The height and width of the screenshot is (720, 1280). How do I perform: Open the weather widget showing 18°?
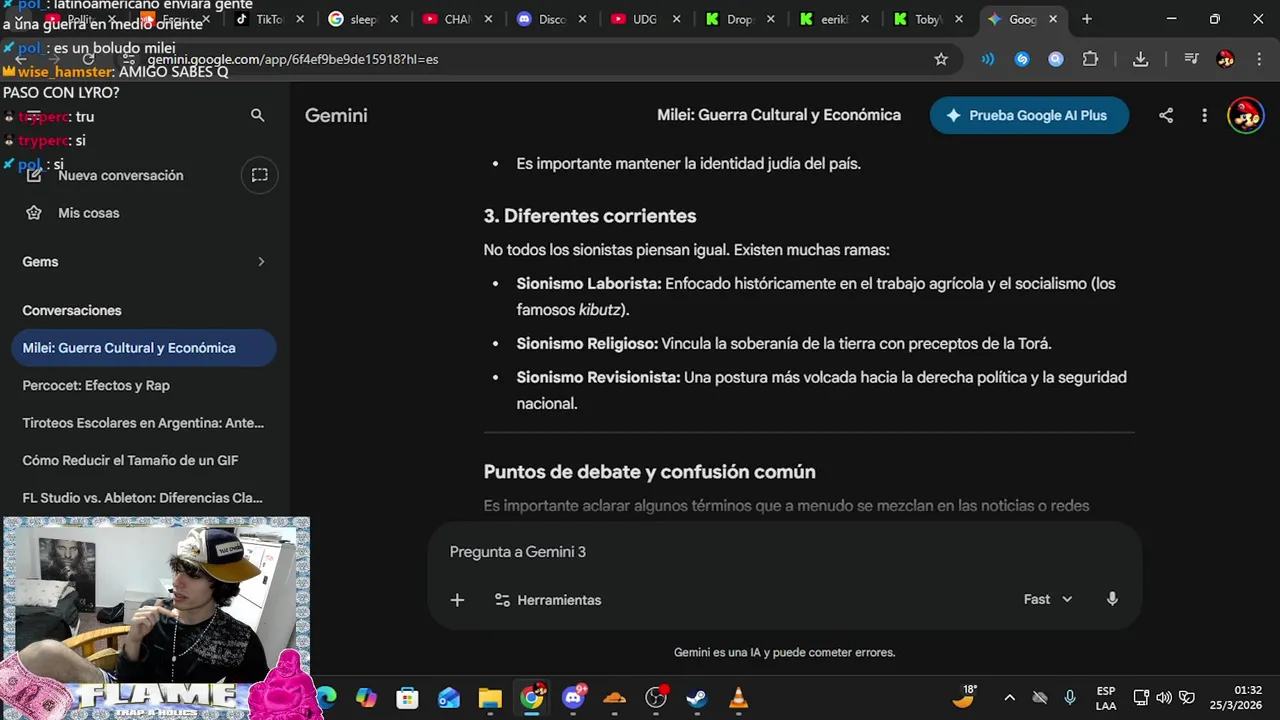pyautogui.click(x=963, y=697)
